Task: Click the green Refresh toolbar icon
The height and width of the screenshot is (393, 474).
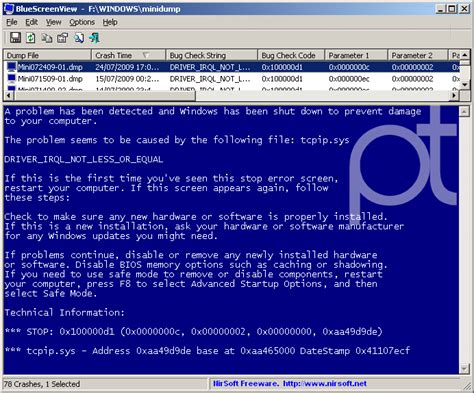Action: tap(31, 38)
